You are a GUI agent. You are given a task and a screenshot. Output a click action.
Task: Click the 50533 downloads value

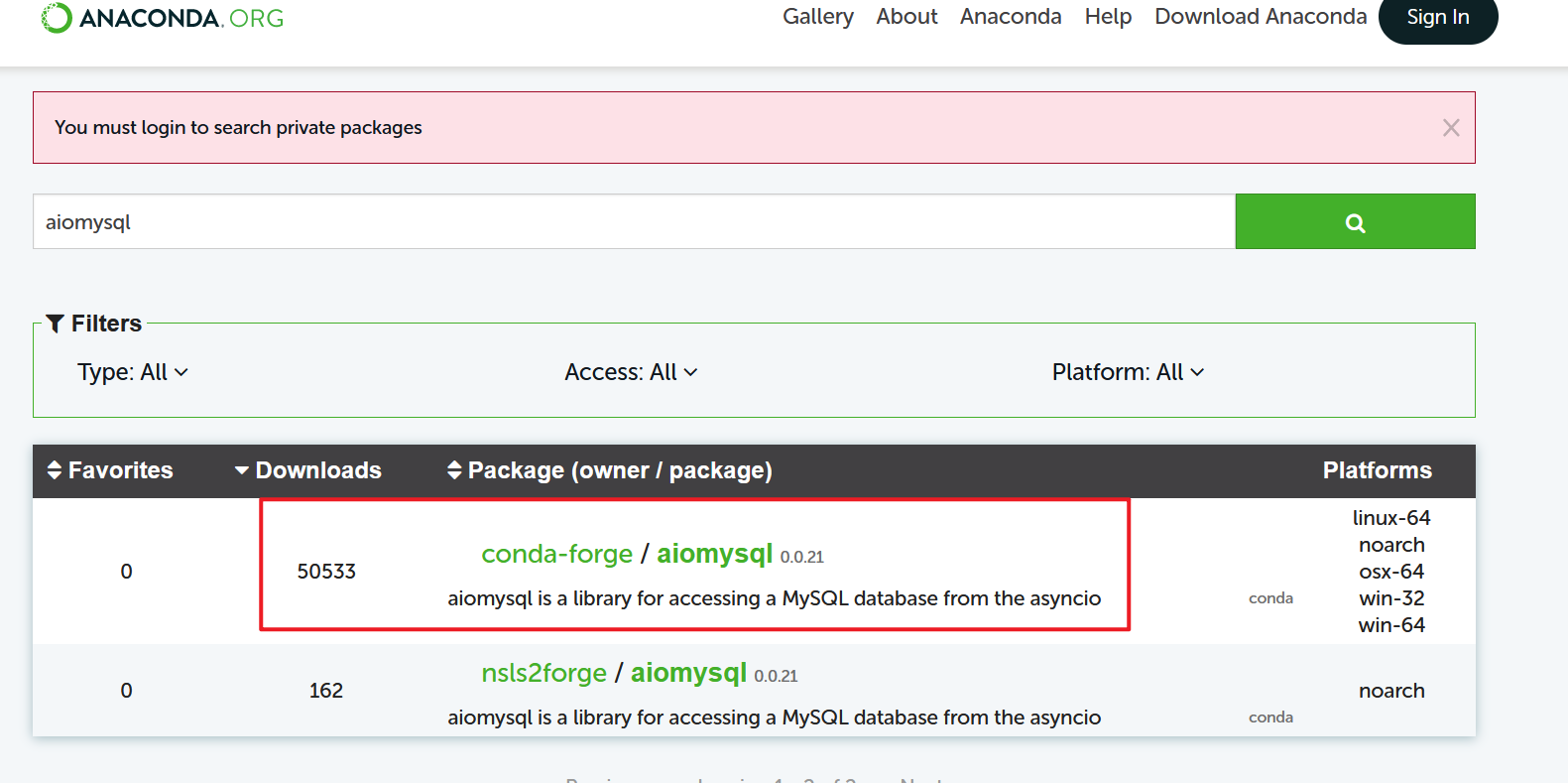point(326,572)
